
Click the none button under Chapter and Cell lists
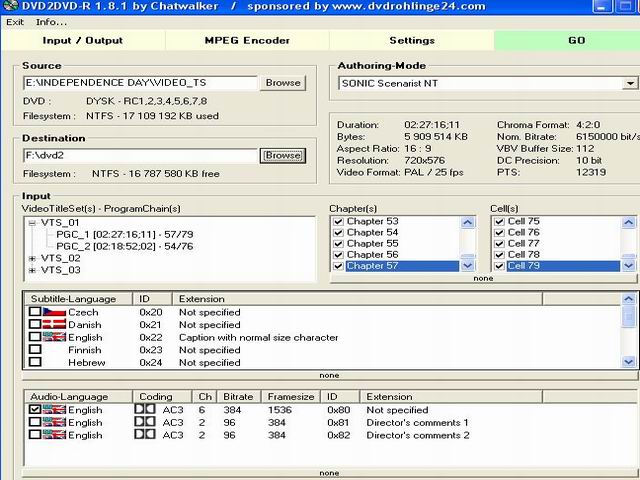483,278
